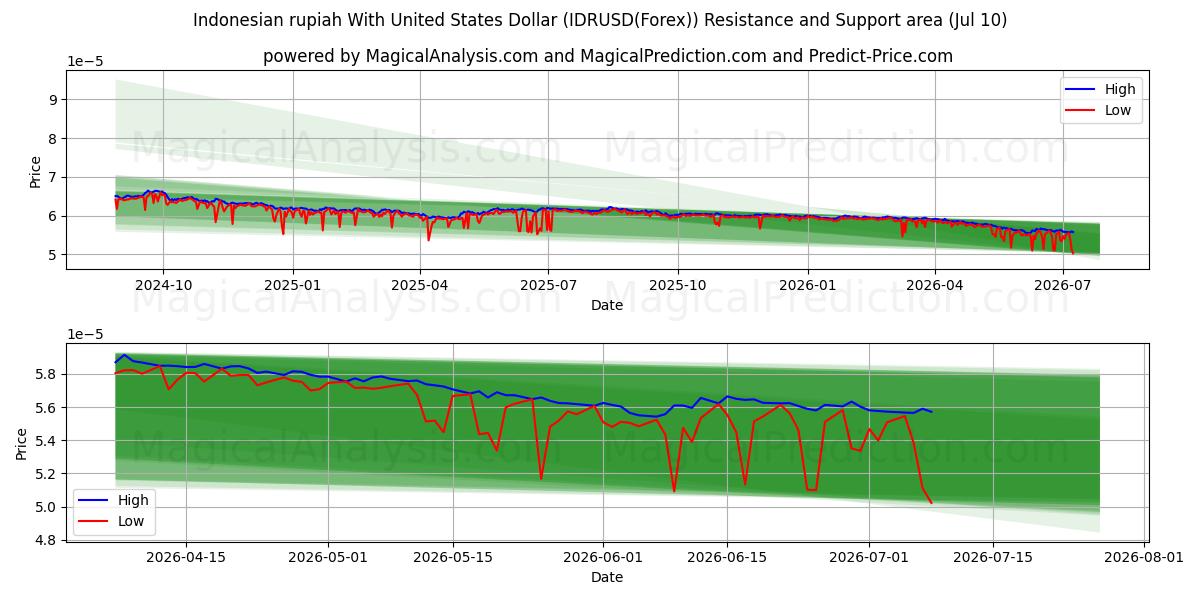Click the 2026-08-01 tick label

[1145, 557]
